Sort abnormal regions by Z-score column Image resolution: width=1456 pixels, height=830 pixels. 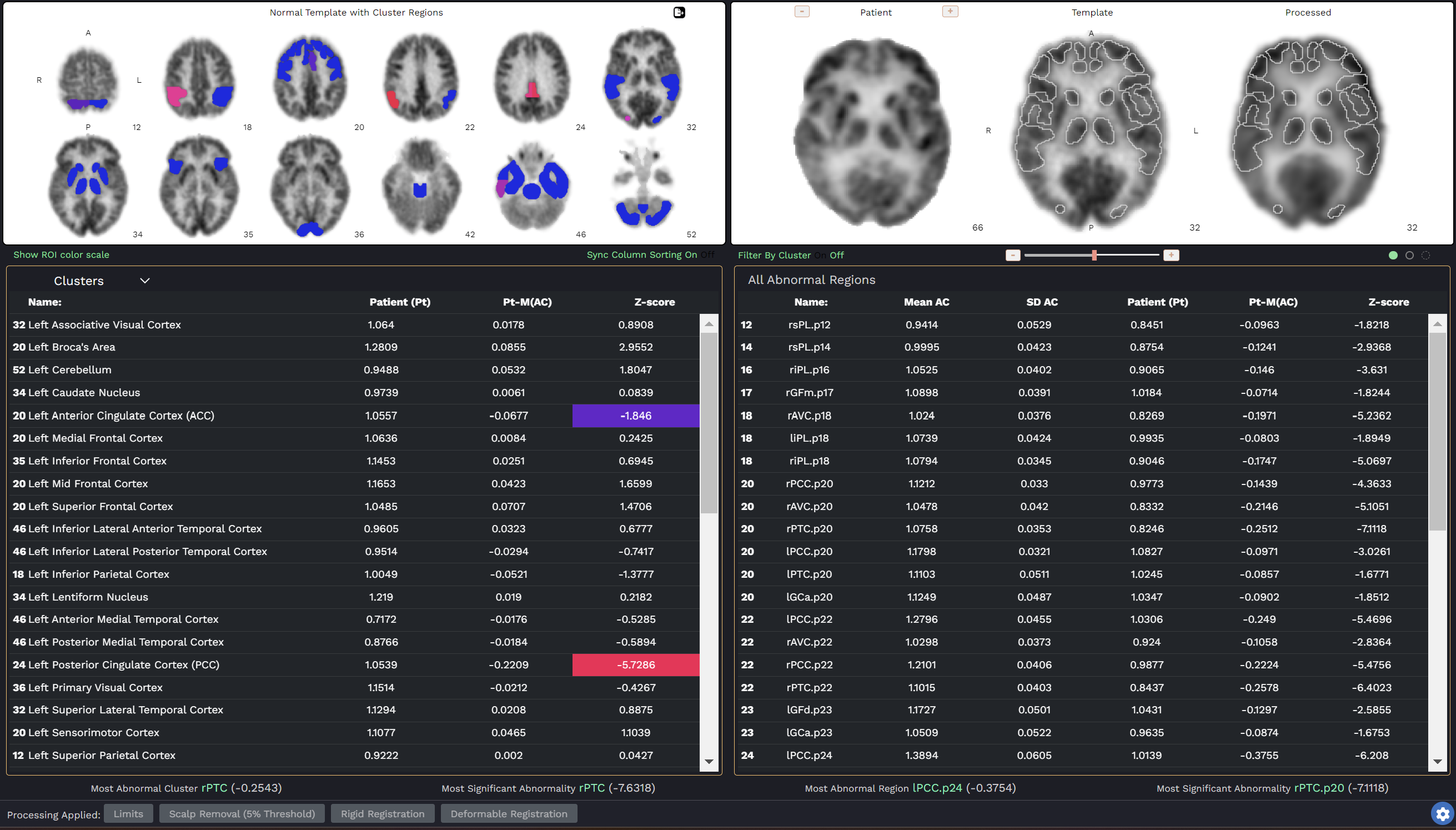(1389, 302)
